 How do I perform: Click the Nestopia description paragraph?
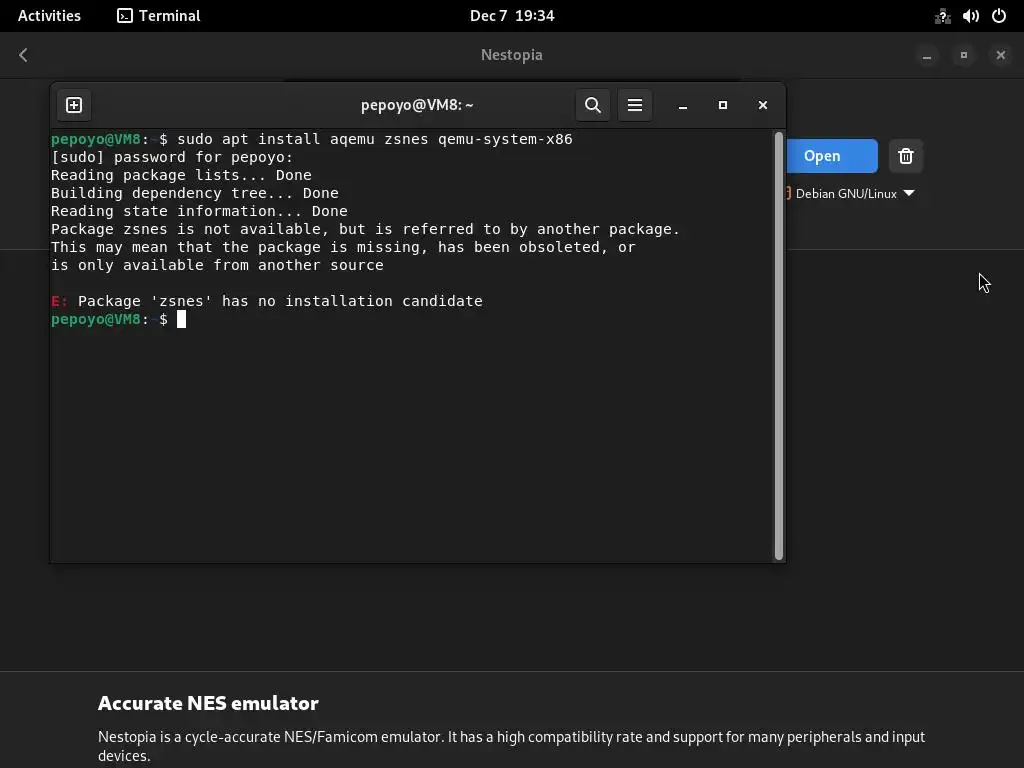[x=511, y=746]
